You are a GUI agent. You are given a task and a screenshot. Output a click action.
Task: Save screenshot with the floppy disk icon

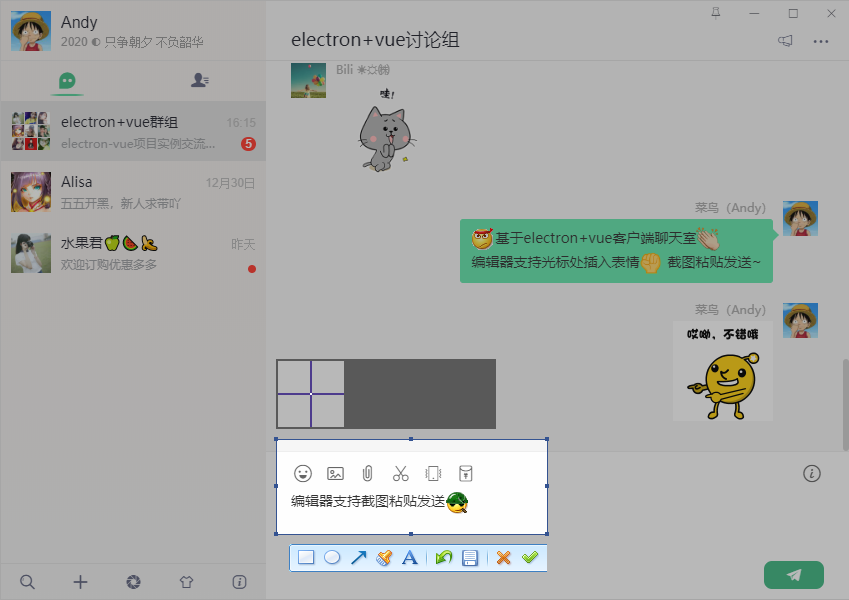point(470,557)
